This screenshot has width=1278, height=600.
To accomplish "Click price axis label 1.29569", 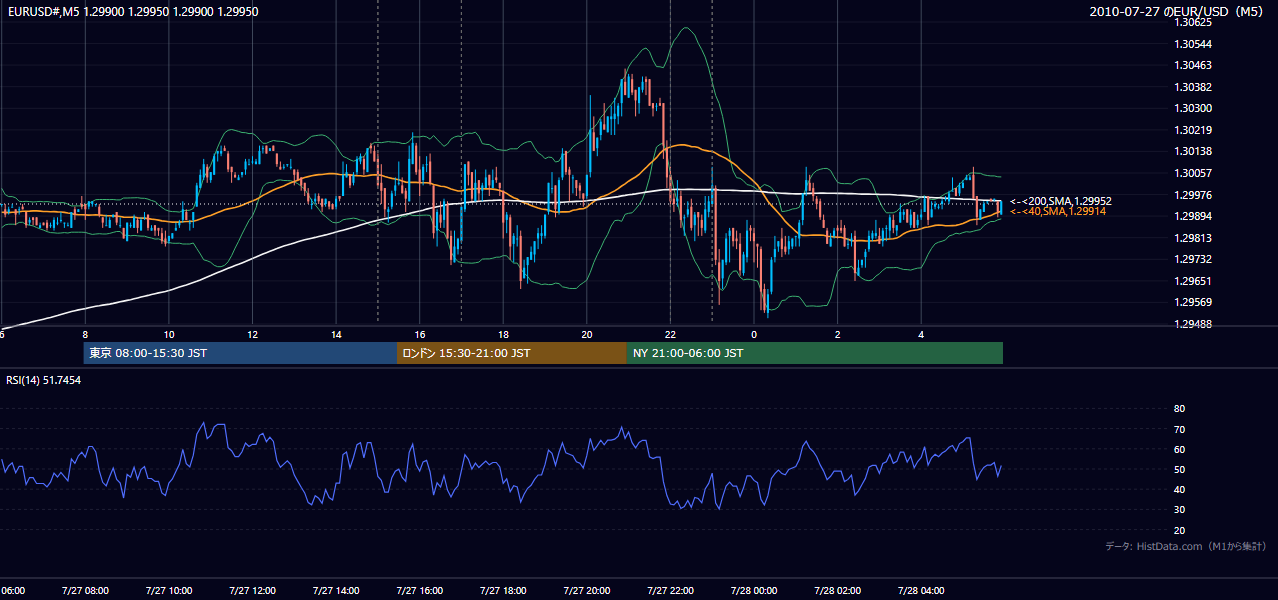I will (x=1193, y=302).
